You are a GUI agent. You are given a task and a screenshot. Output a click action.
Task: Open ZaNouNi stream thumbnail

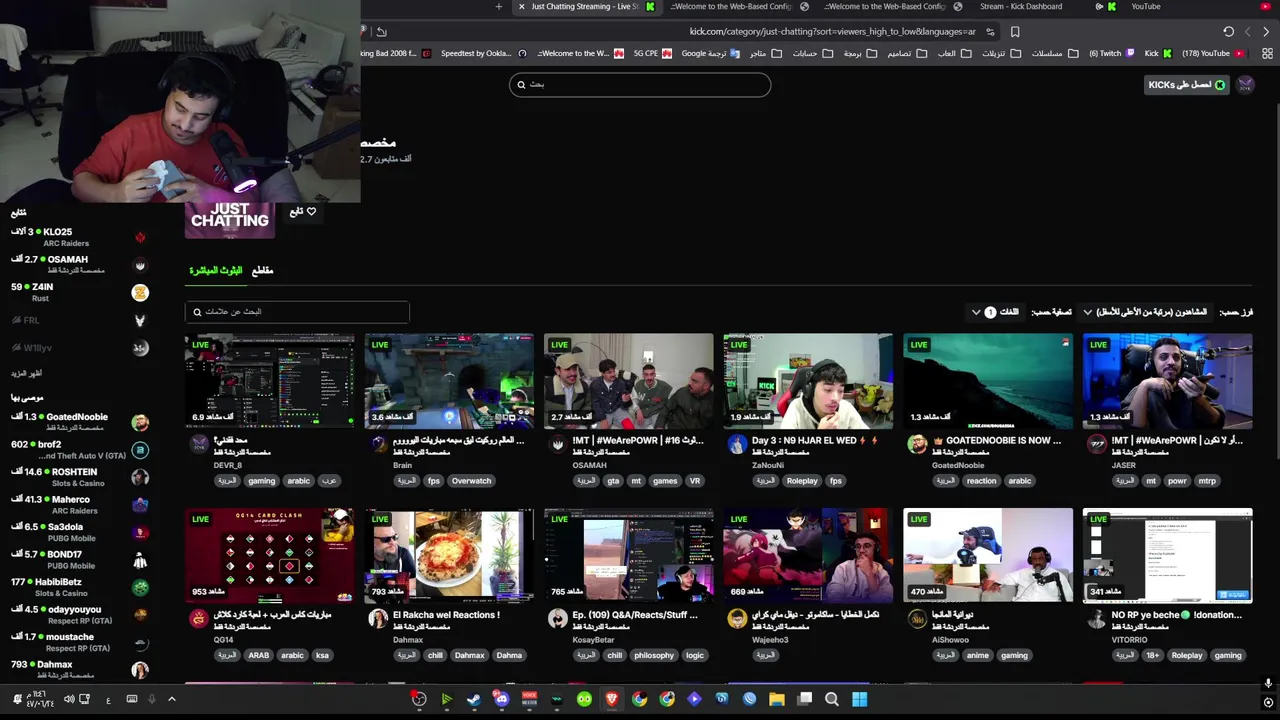808,381
